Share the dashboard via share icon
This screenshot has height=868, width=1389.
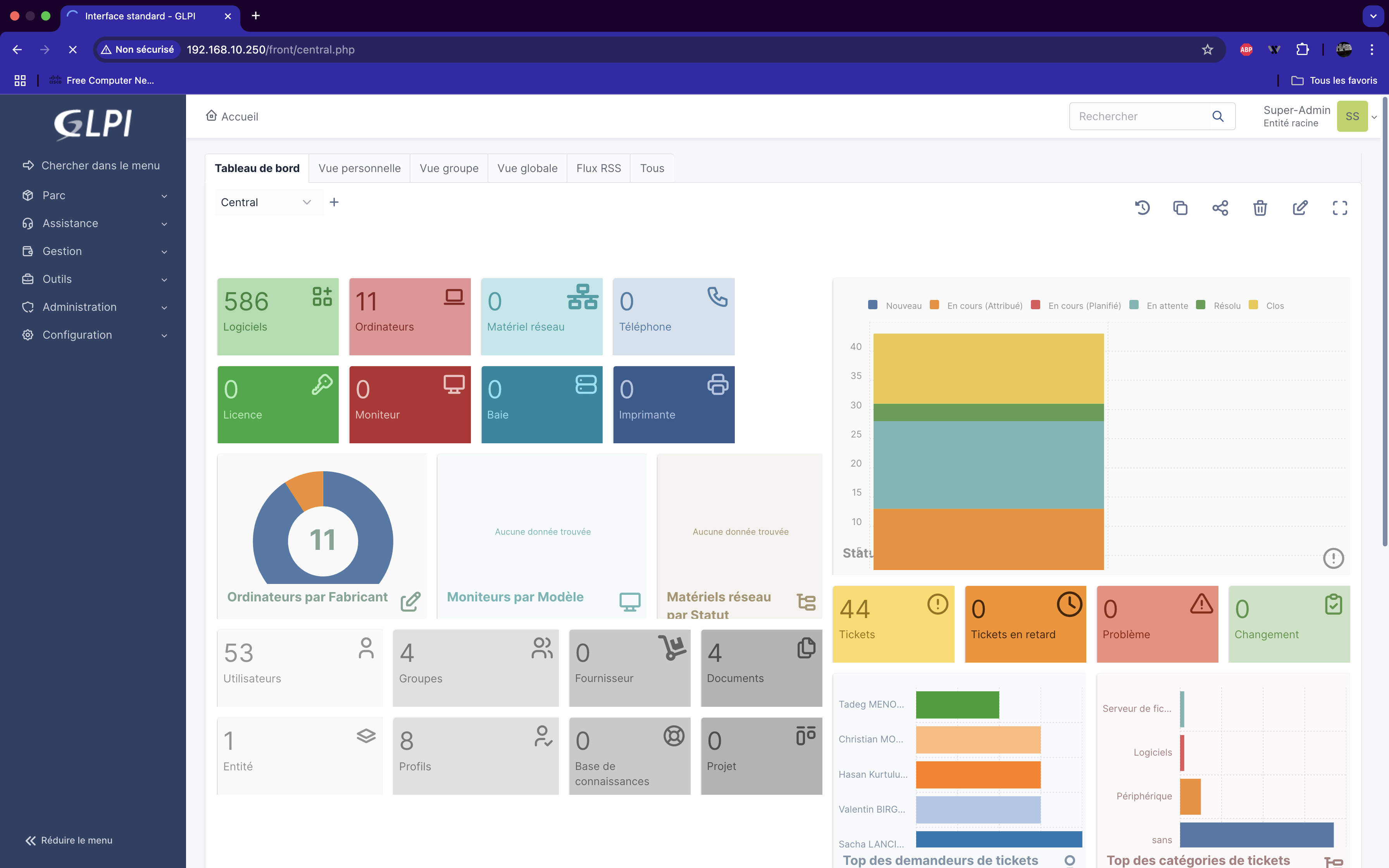click(1220, 208)
